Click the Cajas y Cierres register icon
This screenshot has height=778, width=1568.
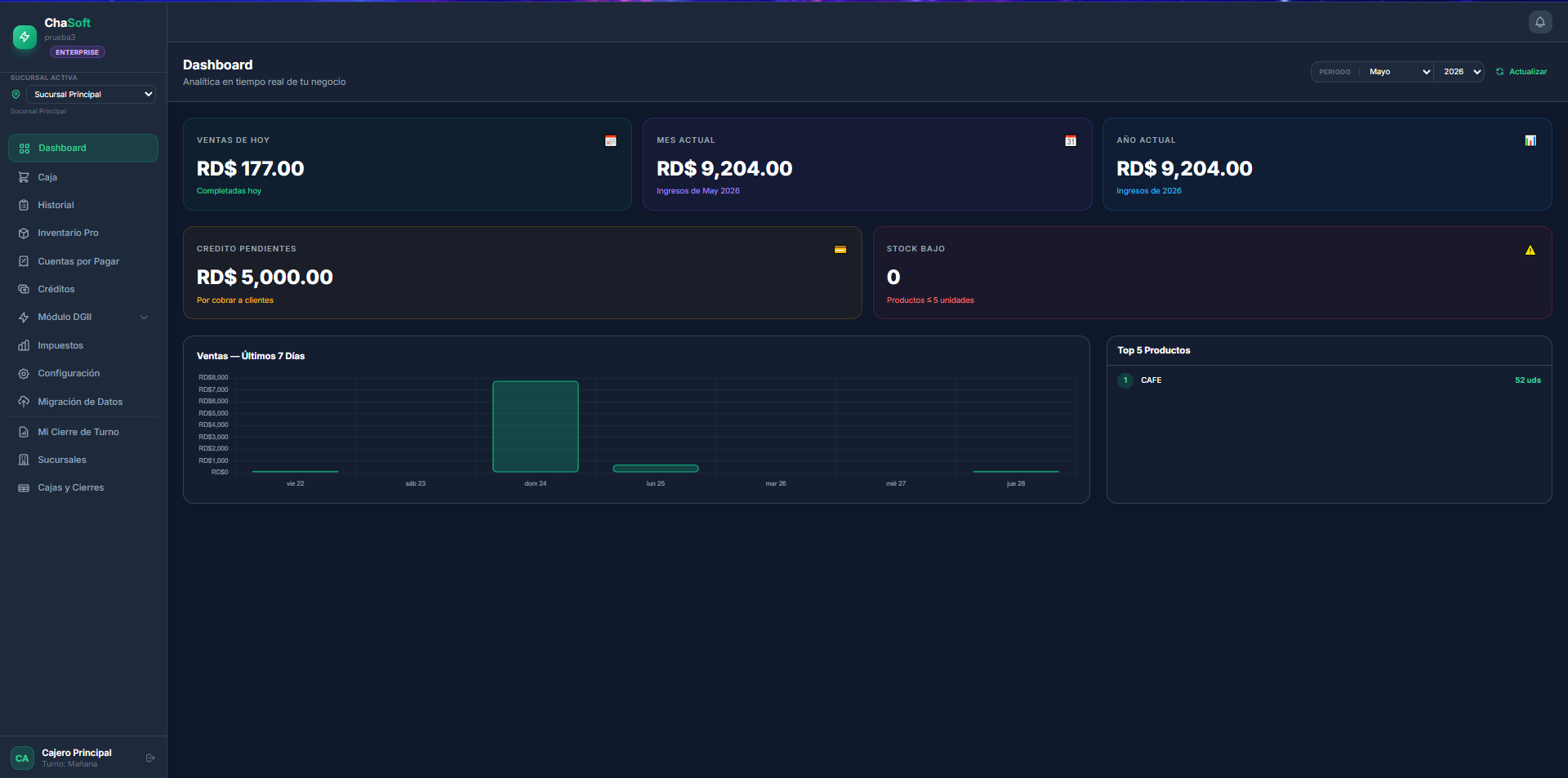(24, 488)
